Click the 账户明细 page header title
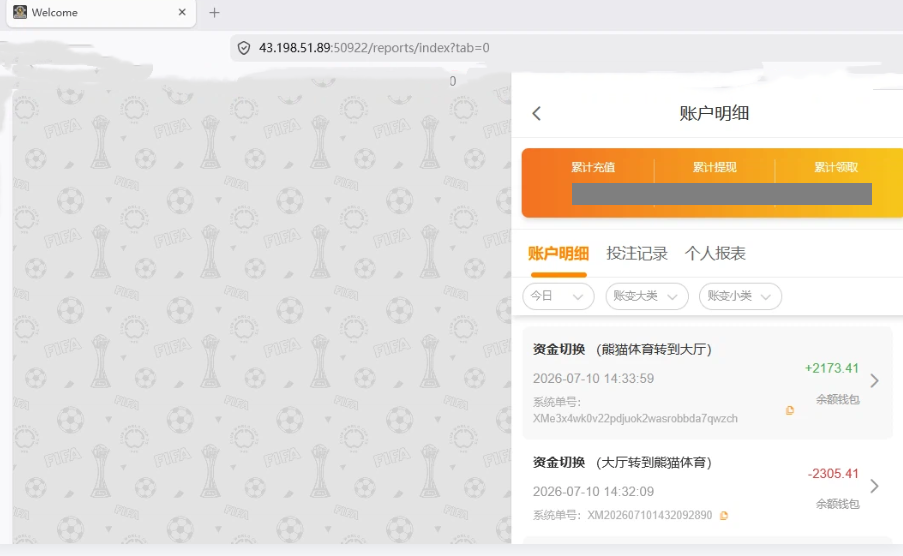Screen dimensions: 903x556 point(714,114)
